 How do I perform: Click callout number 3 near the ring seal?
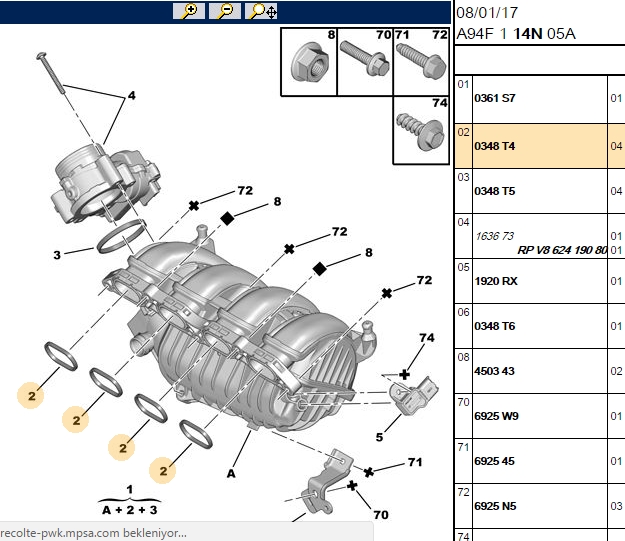click(x=57, y=255)
